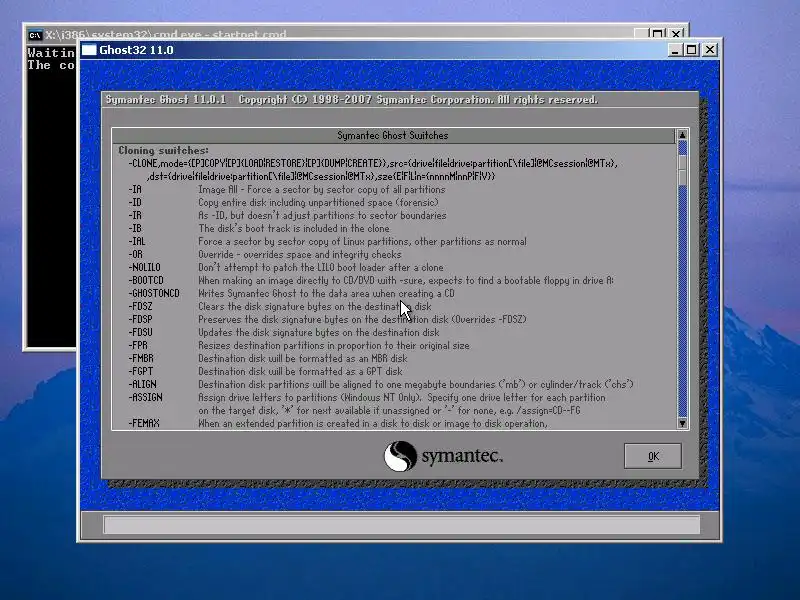Select the -ALIGN switch row
The width and height of the screenshot is (800, 600).
point(381,385)
